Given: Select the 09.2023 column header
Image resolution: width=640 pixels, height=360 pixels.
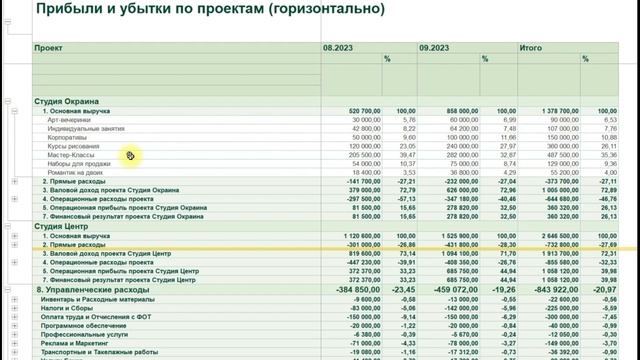Looking at the screenshot, I should (x=467, y=48).
